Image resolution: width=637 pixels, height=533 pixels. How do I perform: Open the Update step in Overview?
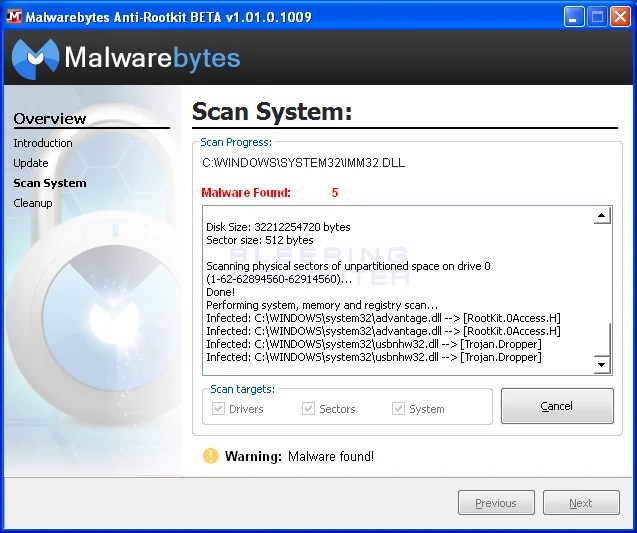(x=31, y=163)
